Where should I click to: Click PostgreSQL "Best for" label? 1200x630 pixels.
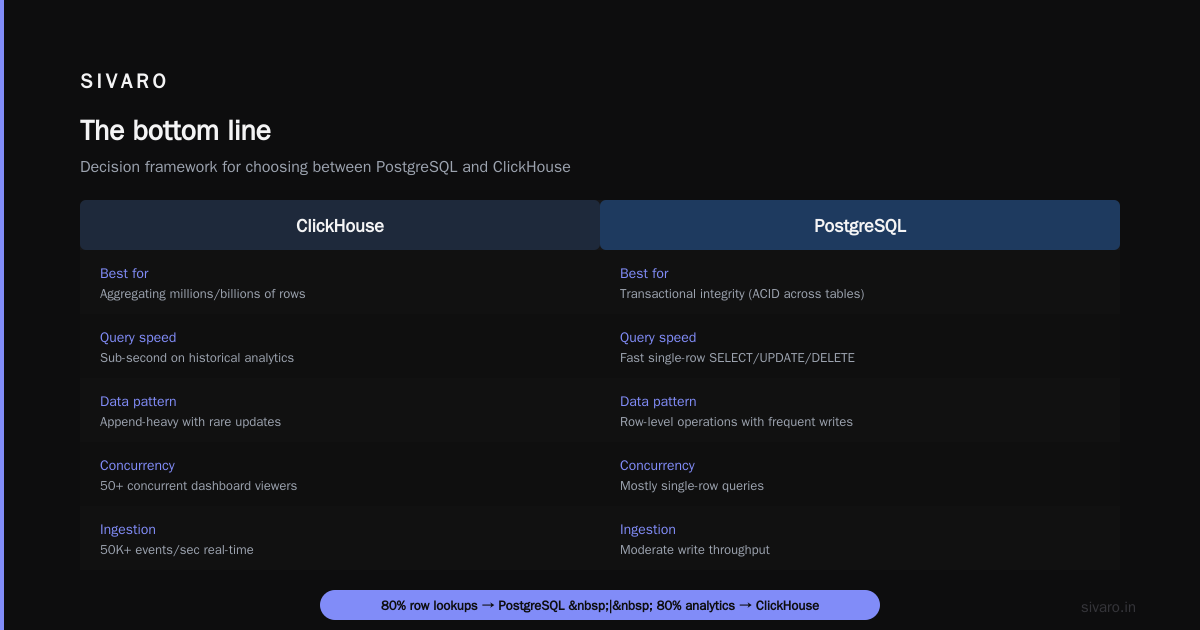click(x=644, y=273)
